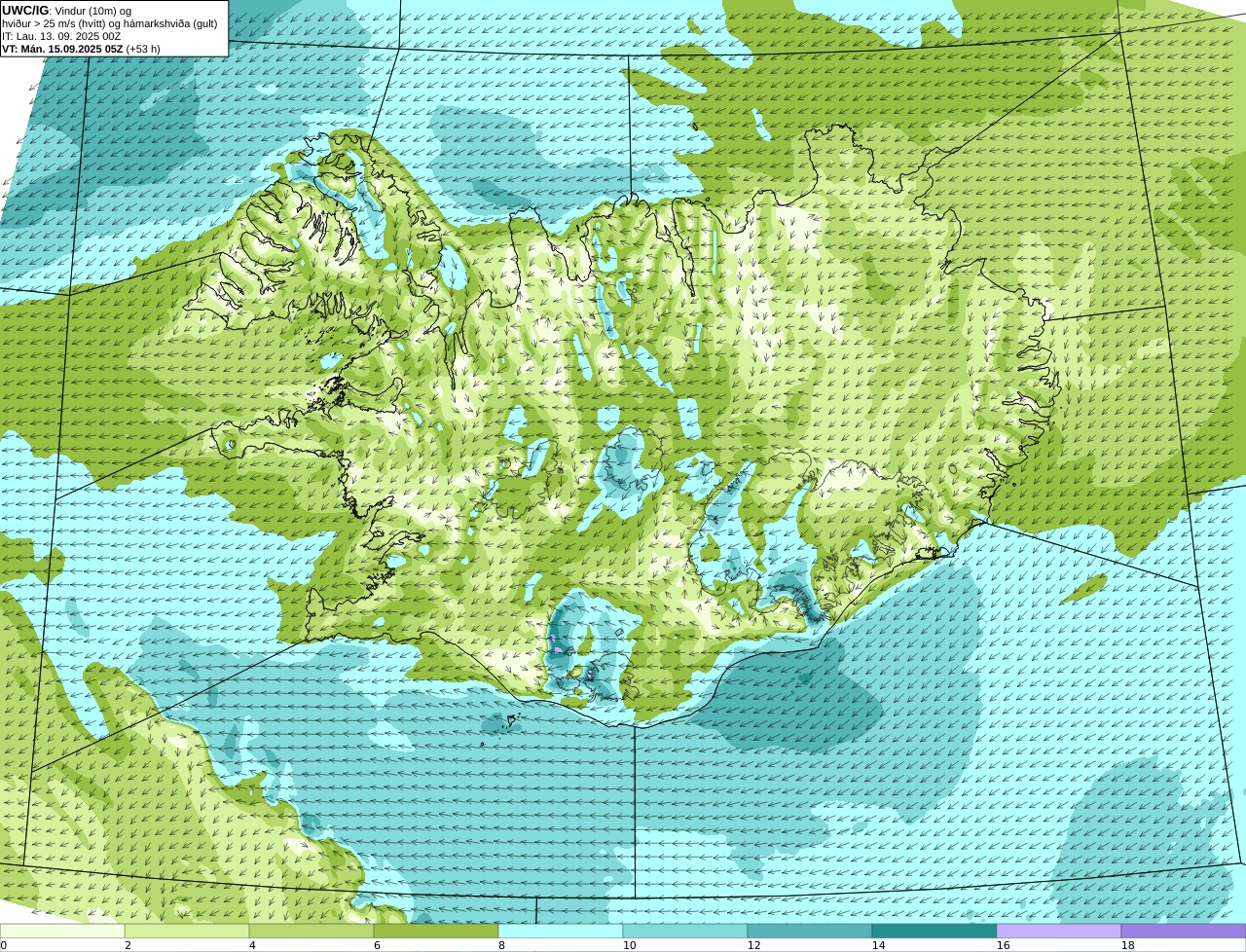Pick the 12–14 m/s teal swatch
The height and width of the screenshot is (952, 1246).
point(810,931)
